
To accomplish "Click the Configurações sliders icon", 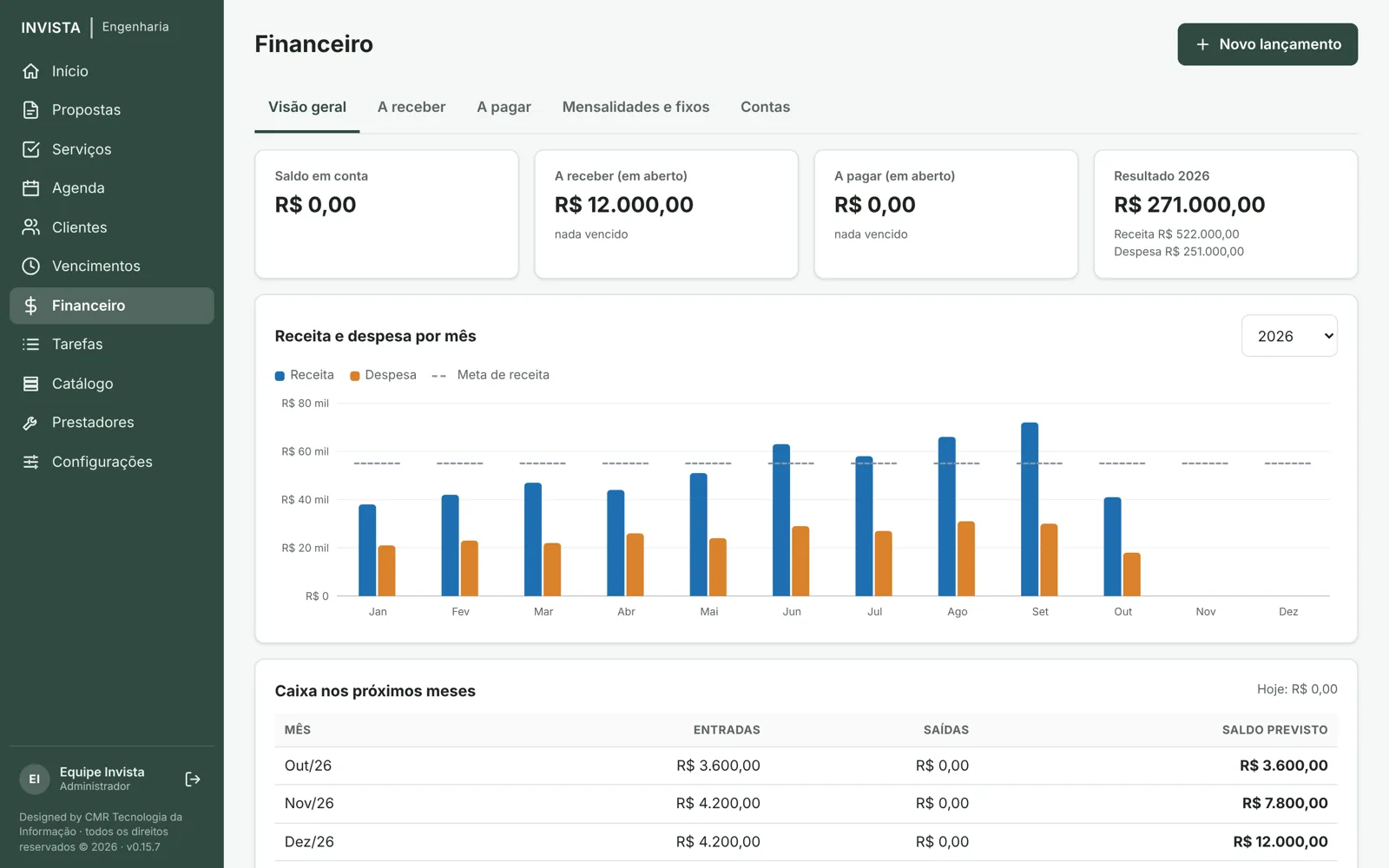I will click(x=31, y=462).
